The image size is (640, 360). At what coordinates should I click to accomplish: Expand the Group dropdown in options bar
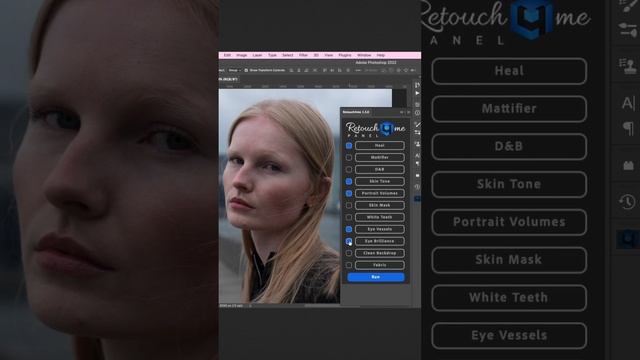235,70
